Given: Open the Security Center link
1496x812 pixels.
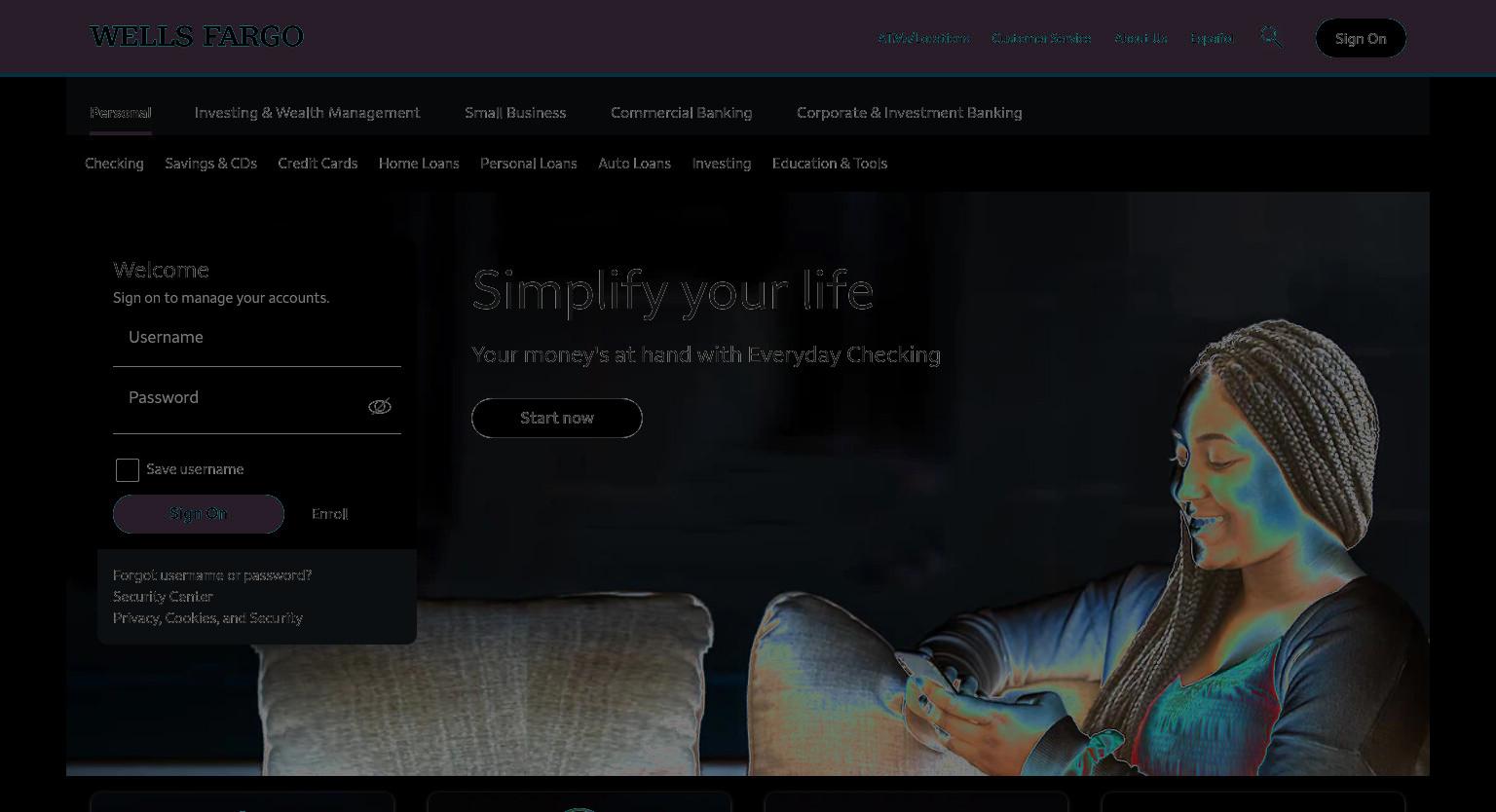Looking at the screenshot, I should 163,597.
